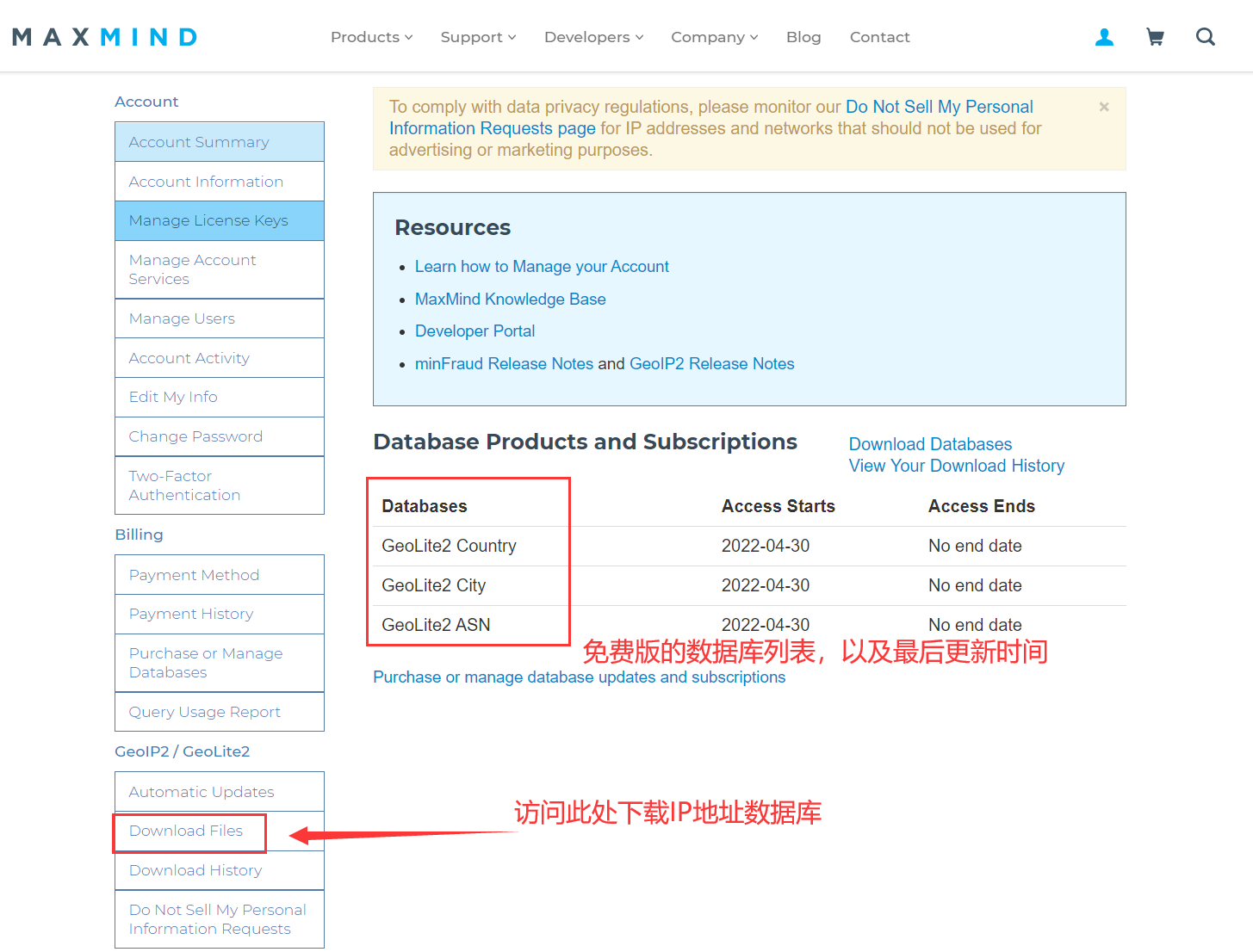
Task: Open Account Activity in sidebar
Action: [220, 358]
